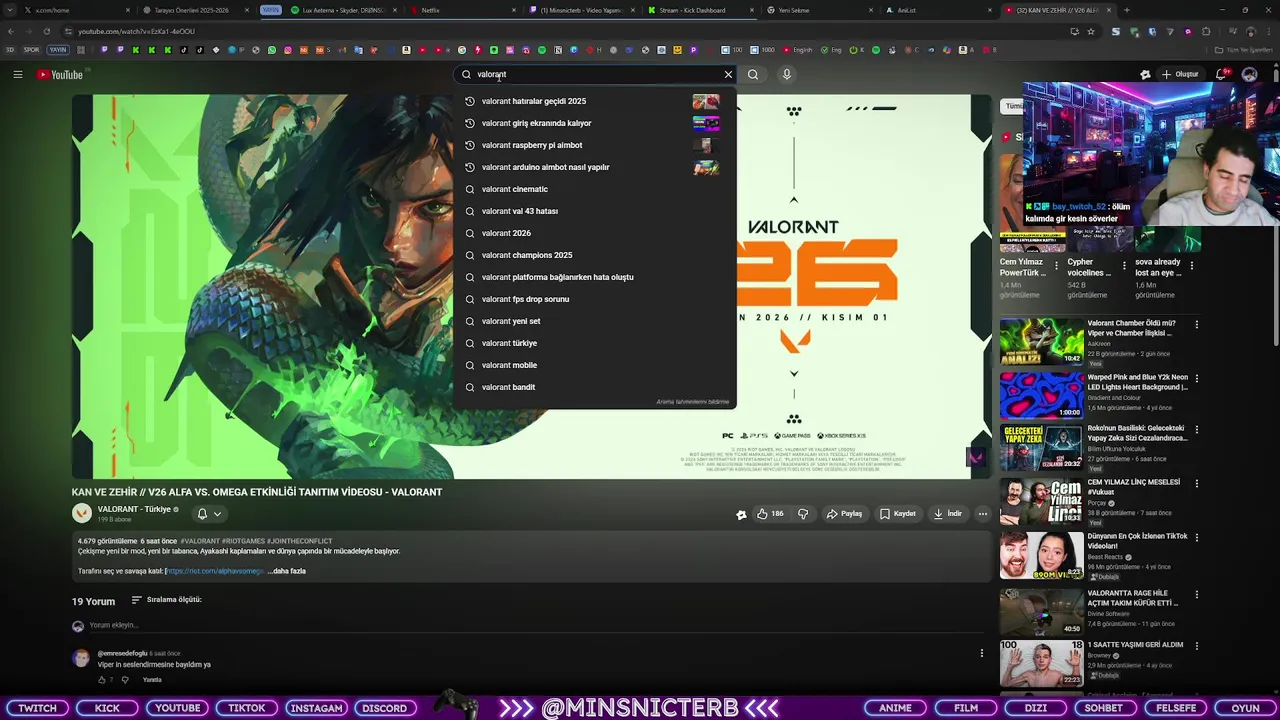Expand description with ...daha fazla

click(x=288, y=571)
